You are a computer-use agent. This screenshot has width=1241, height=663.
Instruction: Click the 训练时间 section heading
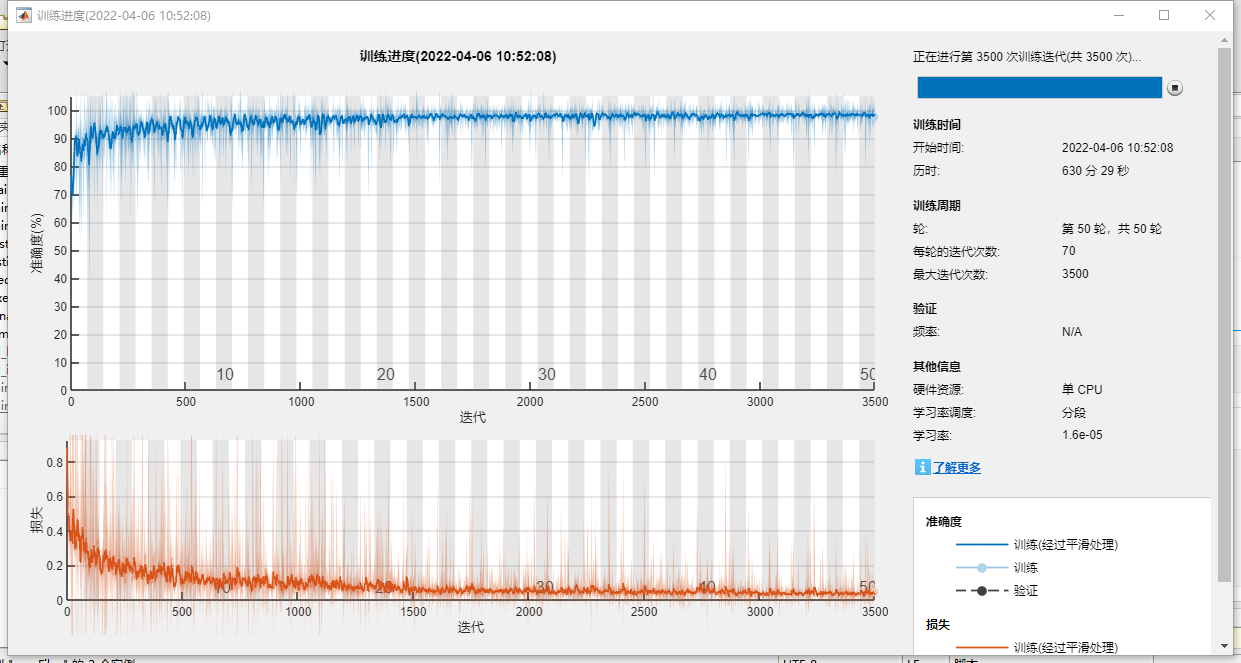point(937,125)
